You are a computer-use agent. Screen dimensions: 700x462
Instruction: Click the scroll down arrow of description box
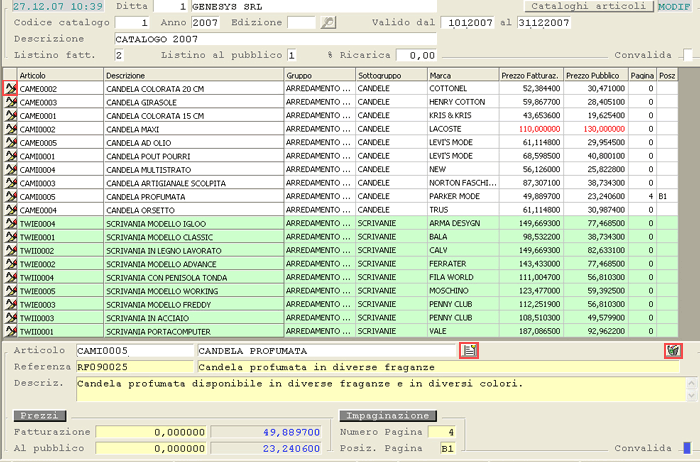point(692,395)
